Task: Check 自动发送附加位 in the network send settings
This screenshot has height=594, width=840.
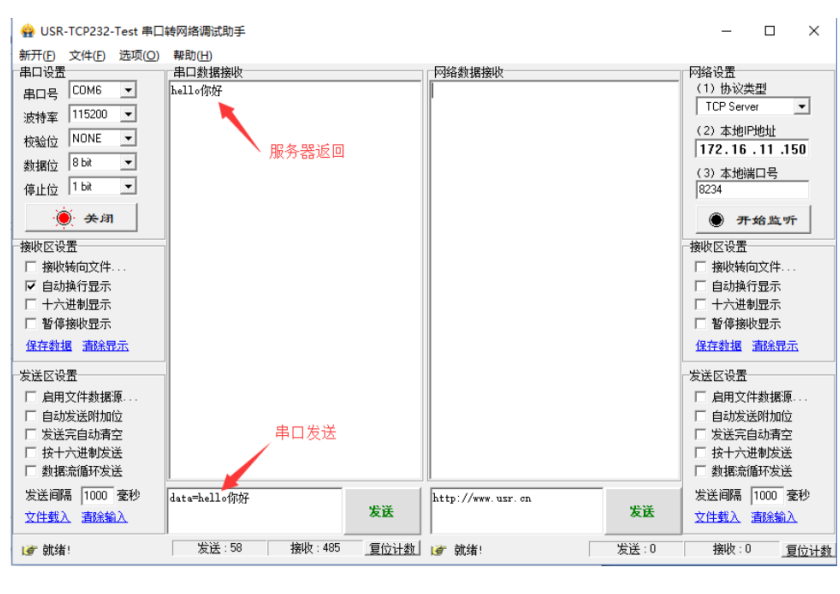Action: (x=701, y=416)
